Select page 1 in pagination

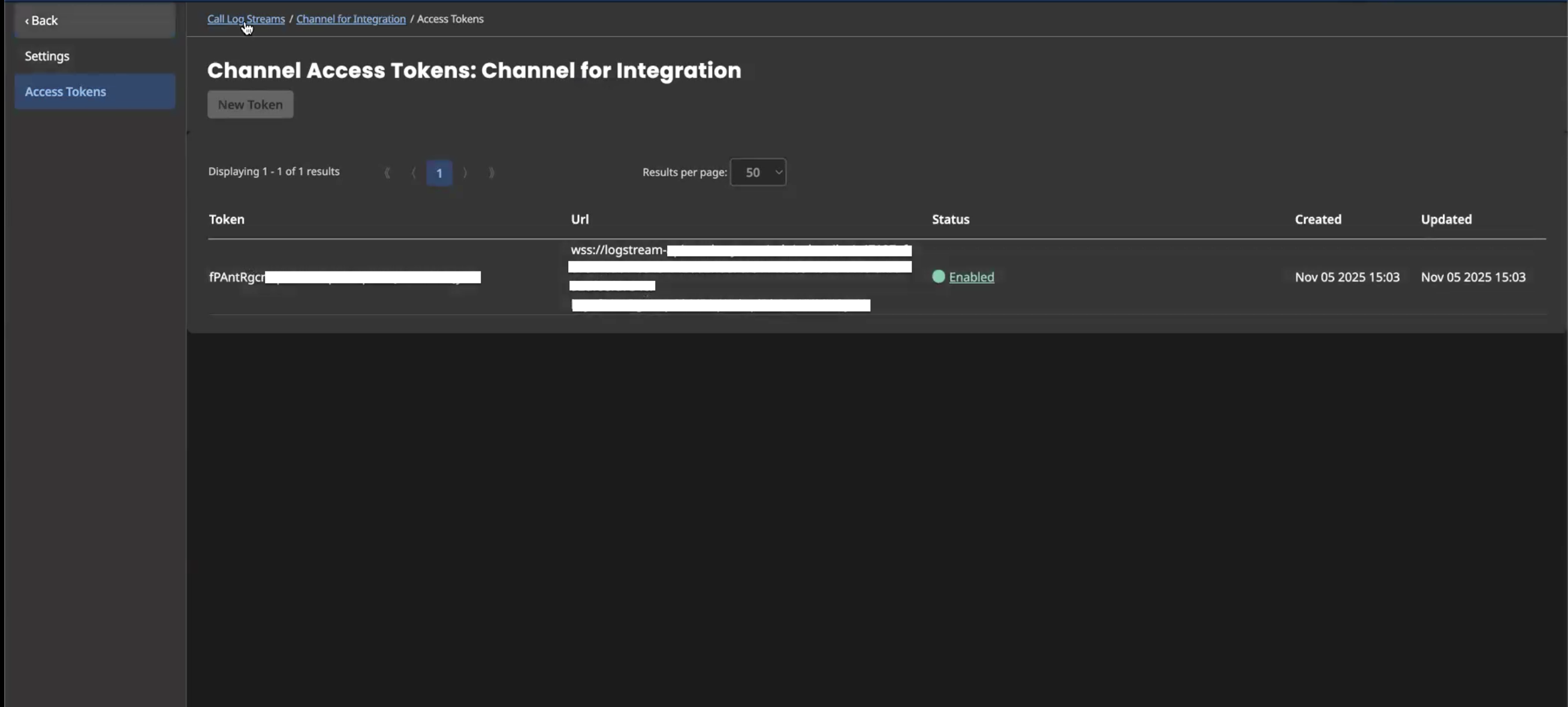coord(439,173)
